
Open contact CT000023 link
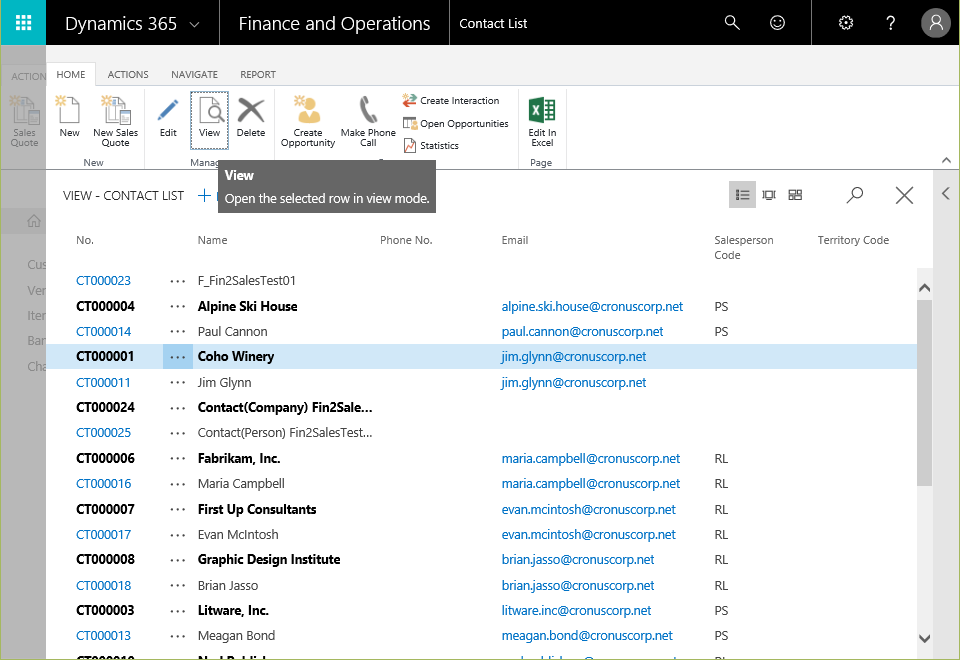pos(103,281)
